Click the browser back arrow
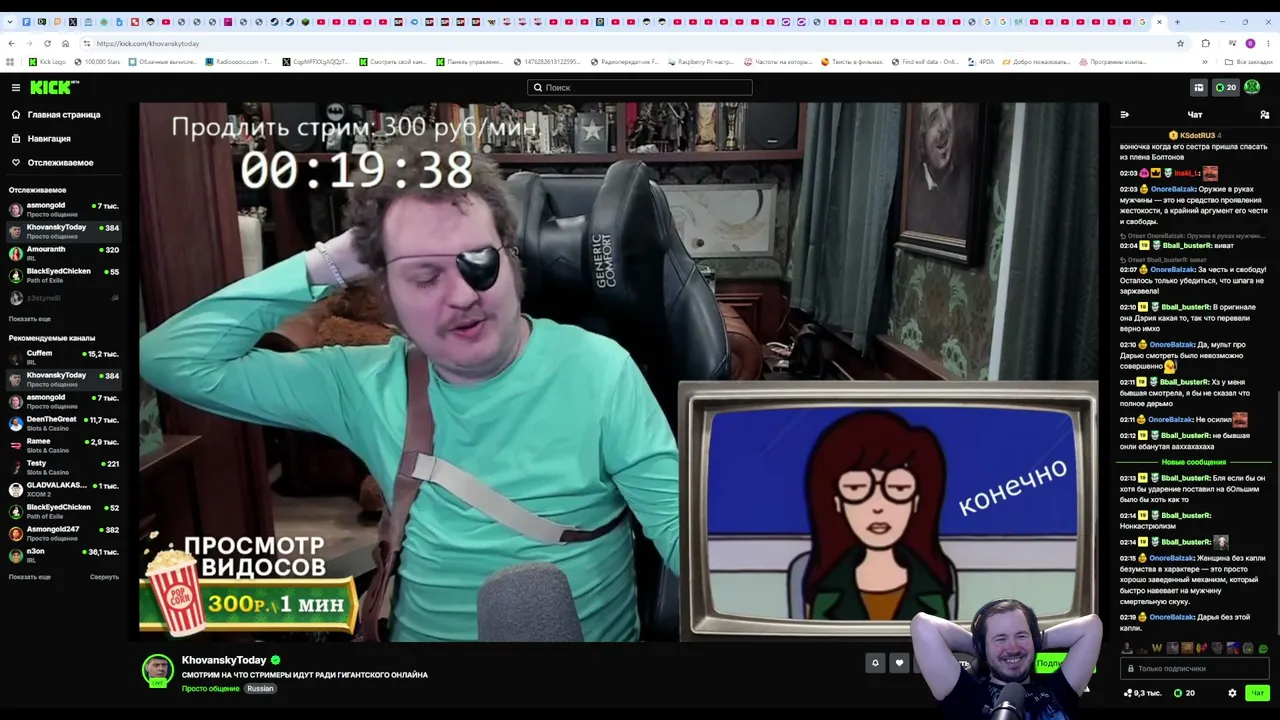Screen dimensions: 1280x720 [x=11, y=44]
